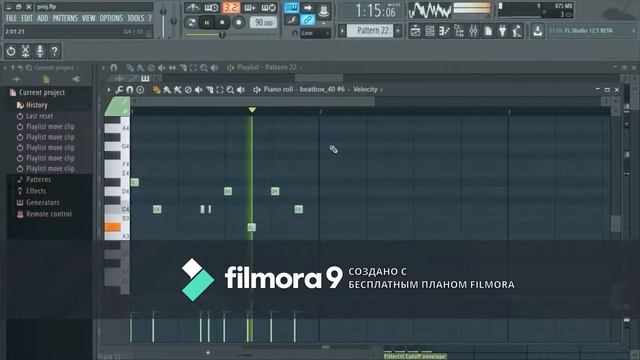The image size is (640, 360).
Task: Open the ADD menu
Action: (x=42, y=18)
